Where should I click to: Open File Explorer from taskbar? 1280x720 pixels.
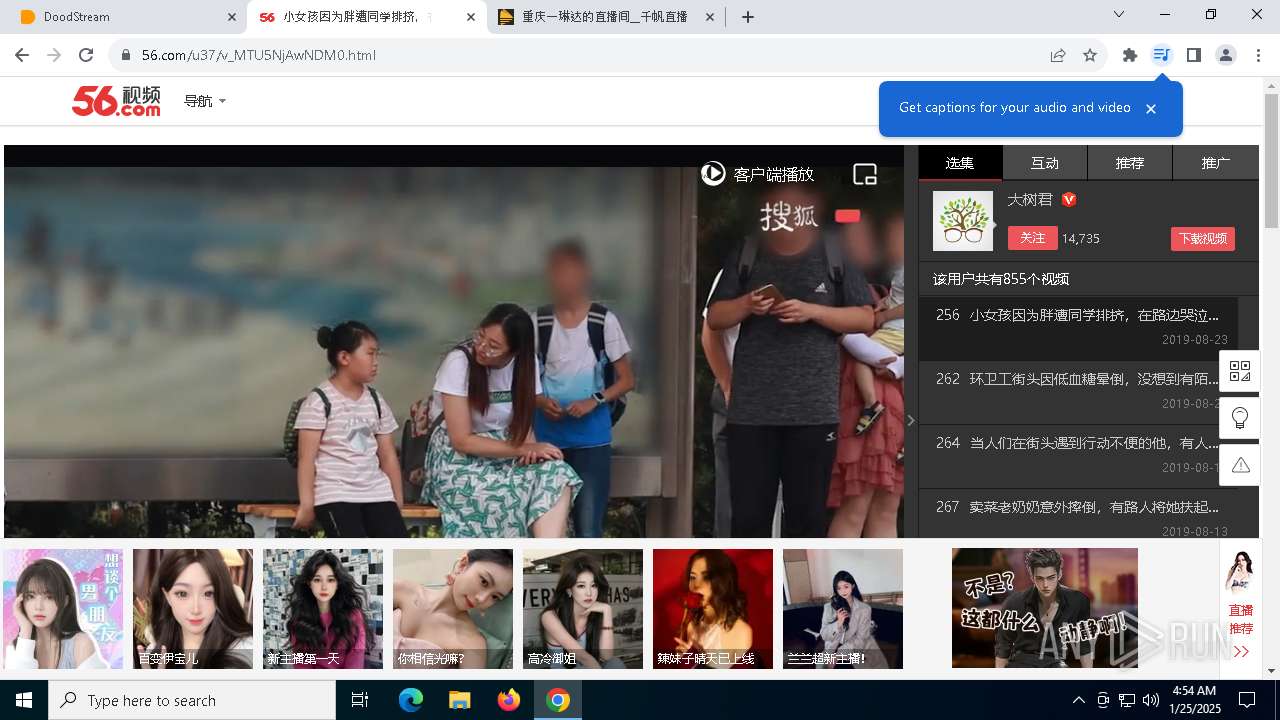459,700
